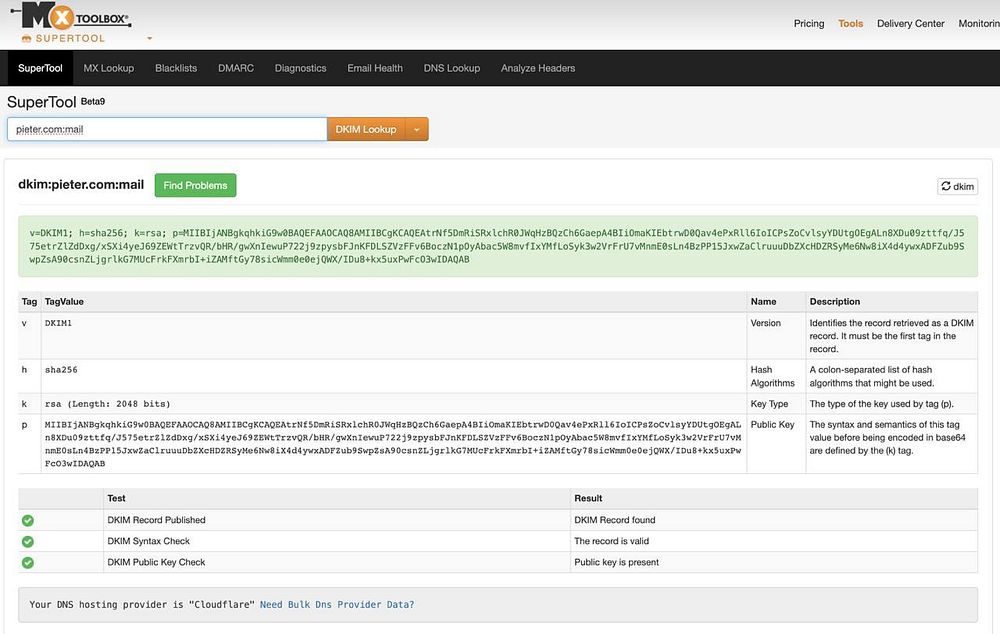The height and width of the screenshot is (634, 1000).
Task: Click the TagValue column header
Action: pos(64,302)
